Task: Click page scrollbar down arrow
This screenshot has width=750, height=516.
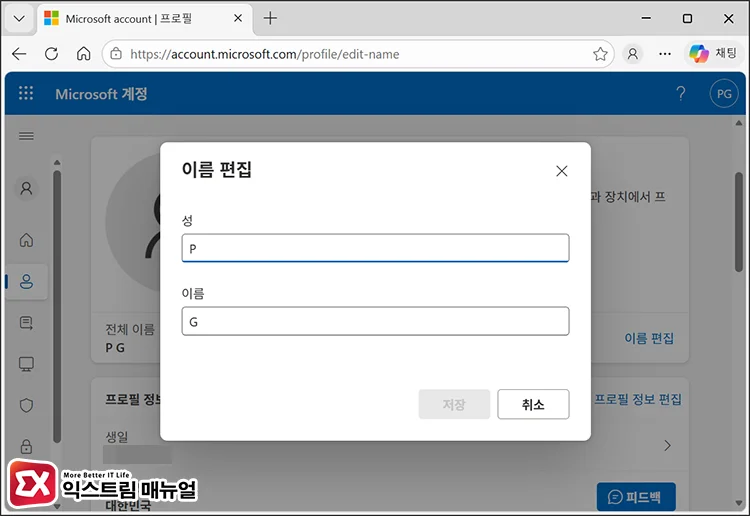Action: (739, 503)
